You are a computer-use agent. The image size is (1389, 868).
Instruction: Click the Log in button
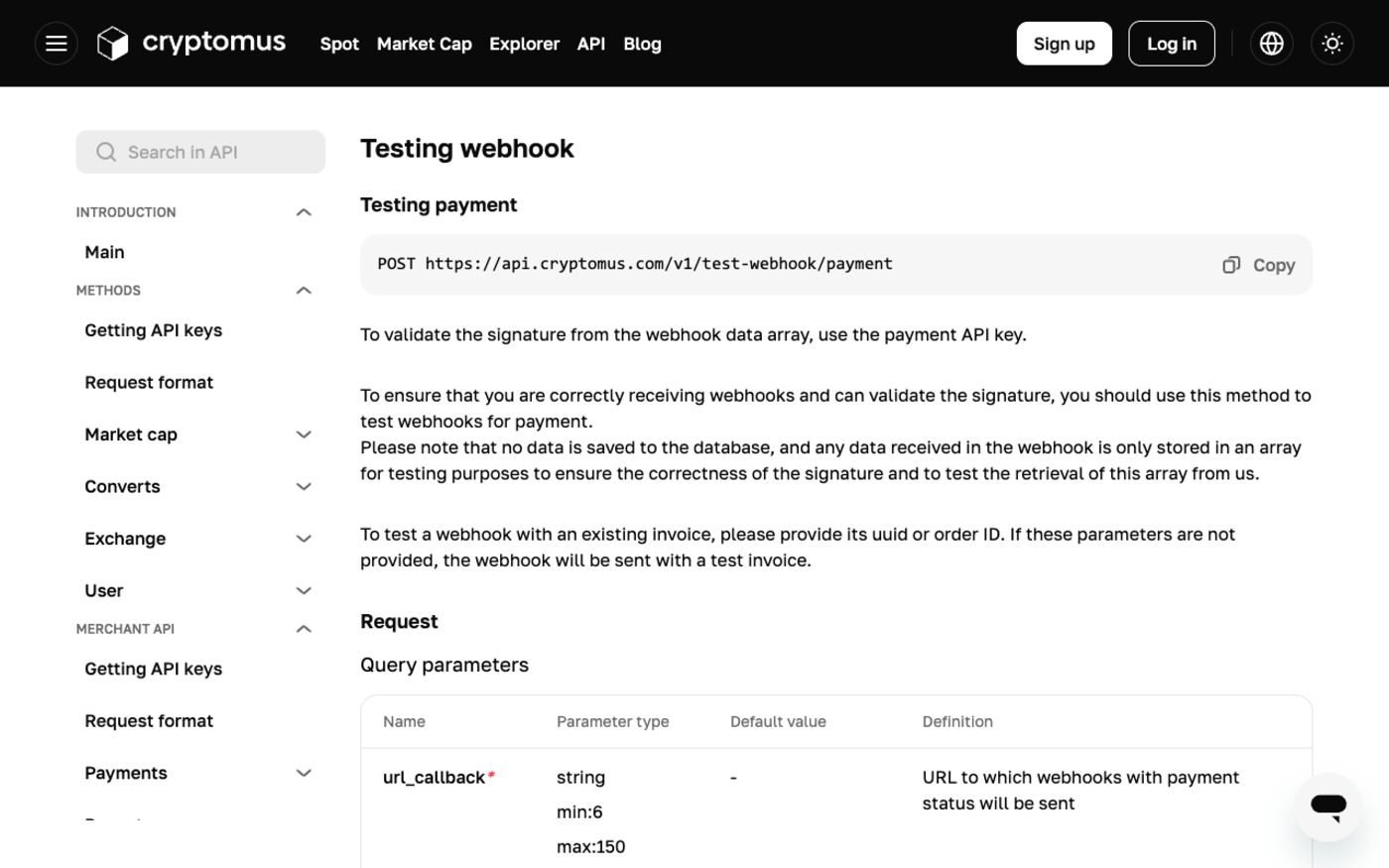[1172, 44]
